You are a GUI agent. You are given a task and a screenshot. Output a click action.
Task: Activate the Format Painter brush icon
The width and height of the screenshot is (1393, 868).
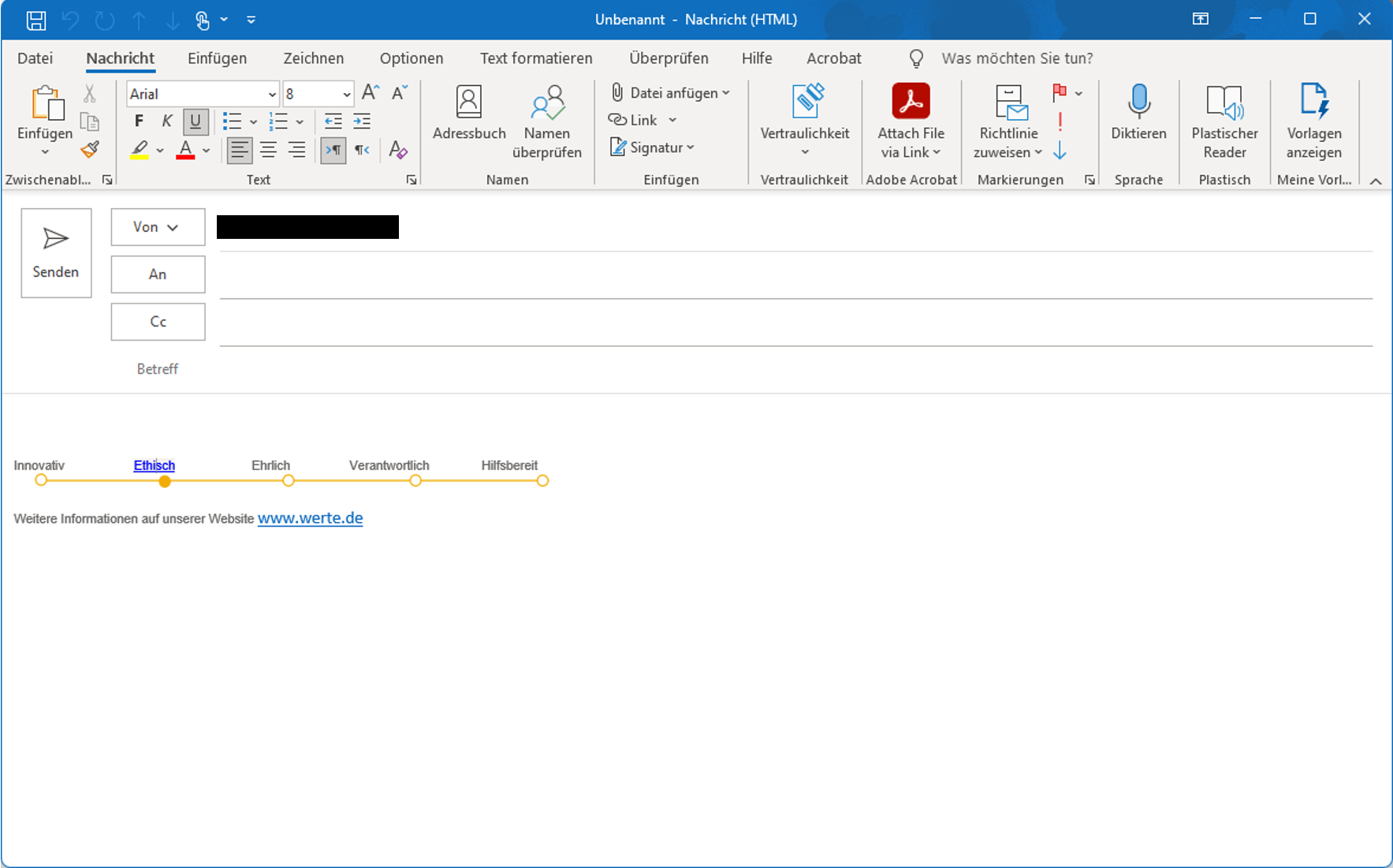[x=90, y=149]
